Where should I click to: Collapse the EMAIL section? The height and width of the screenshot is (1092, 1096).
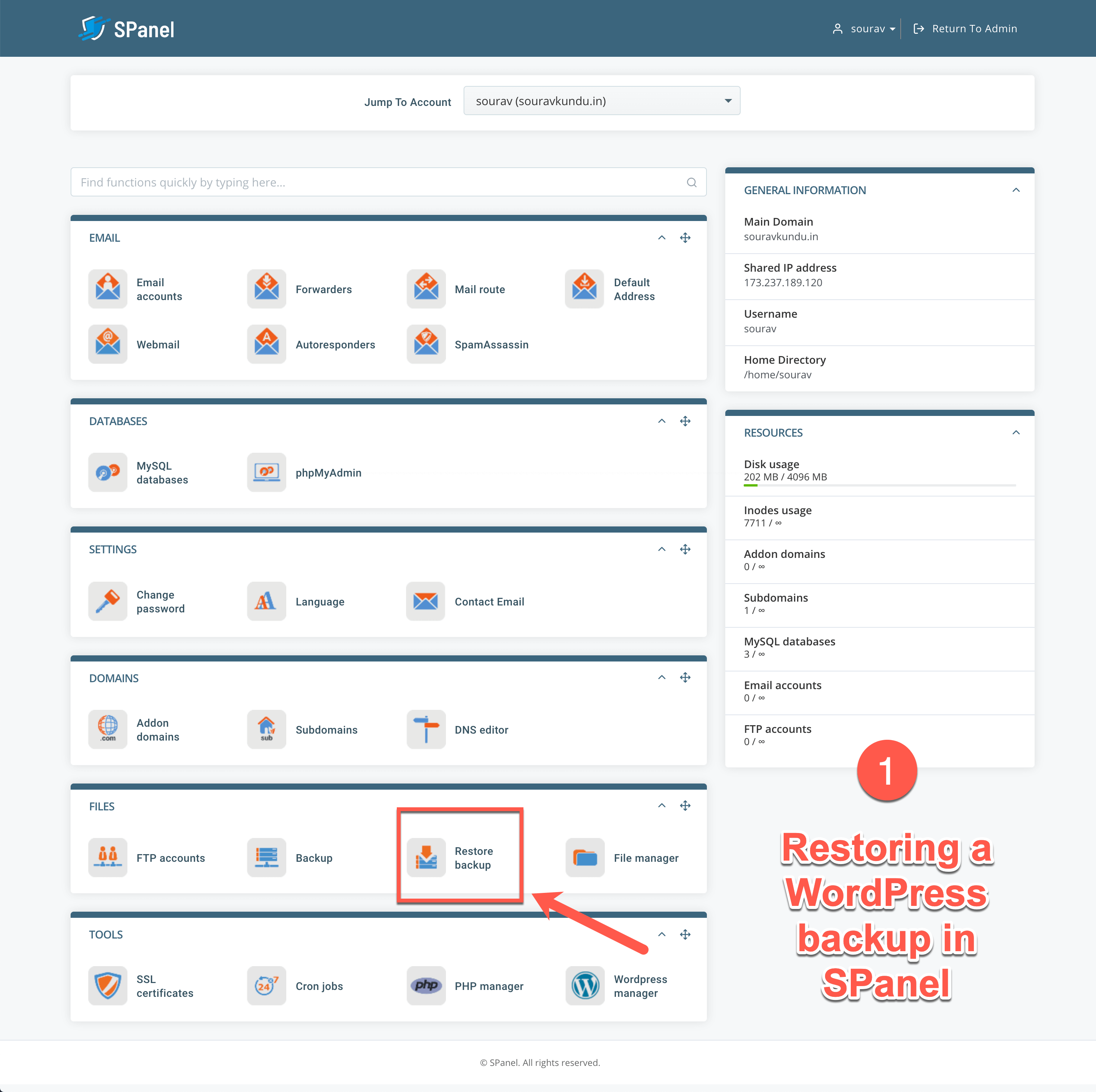pyautogui.click(x=662, y=238)
